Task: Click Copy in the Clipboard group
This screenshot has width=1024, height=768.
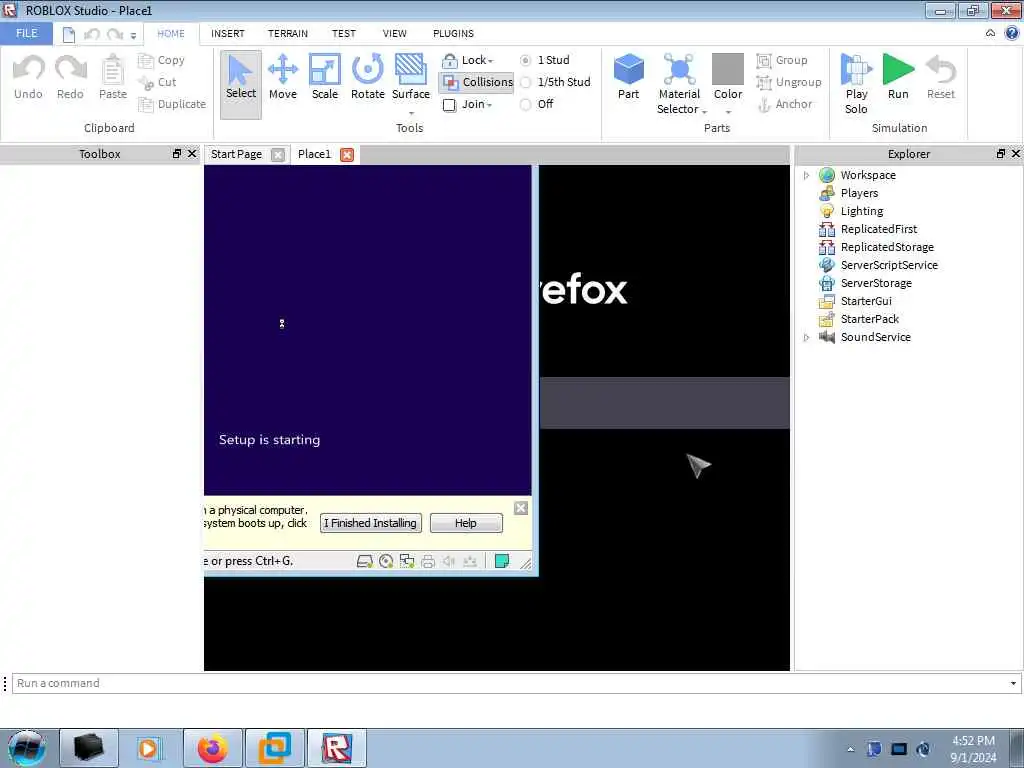Action: coord(161,60)
